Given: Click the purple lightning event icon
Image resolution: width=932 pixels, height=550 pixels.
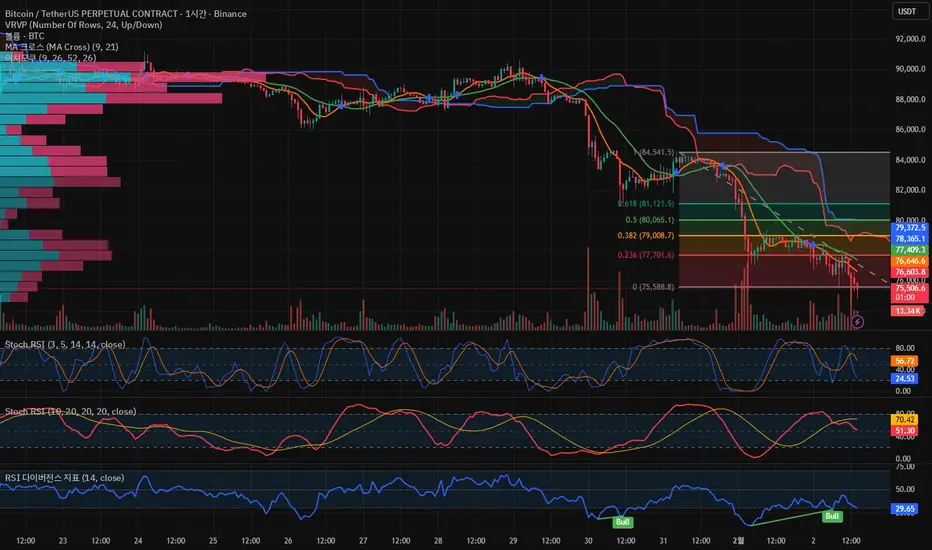Looking at the screenshot, I should tap(857, 322).
